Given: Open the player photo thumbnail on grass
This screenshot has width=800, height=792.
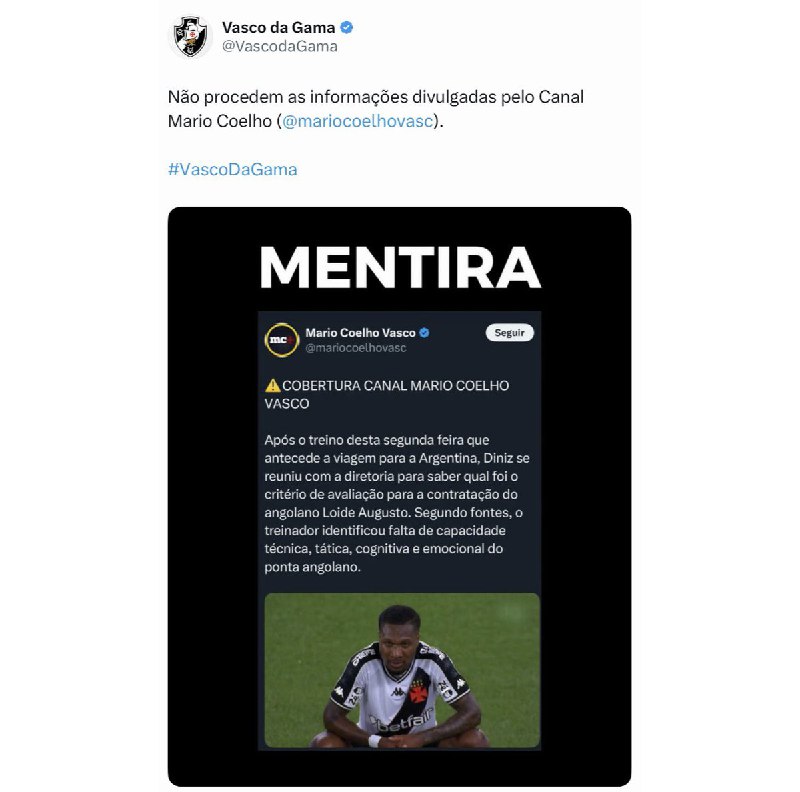Looking at the screenshot, I should coord(402,670).
